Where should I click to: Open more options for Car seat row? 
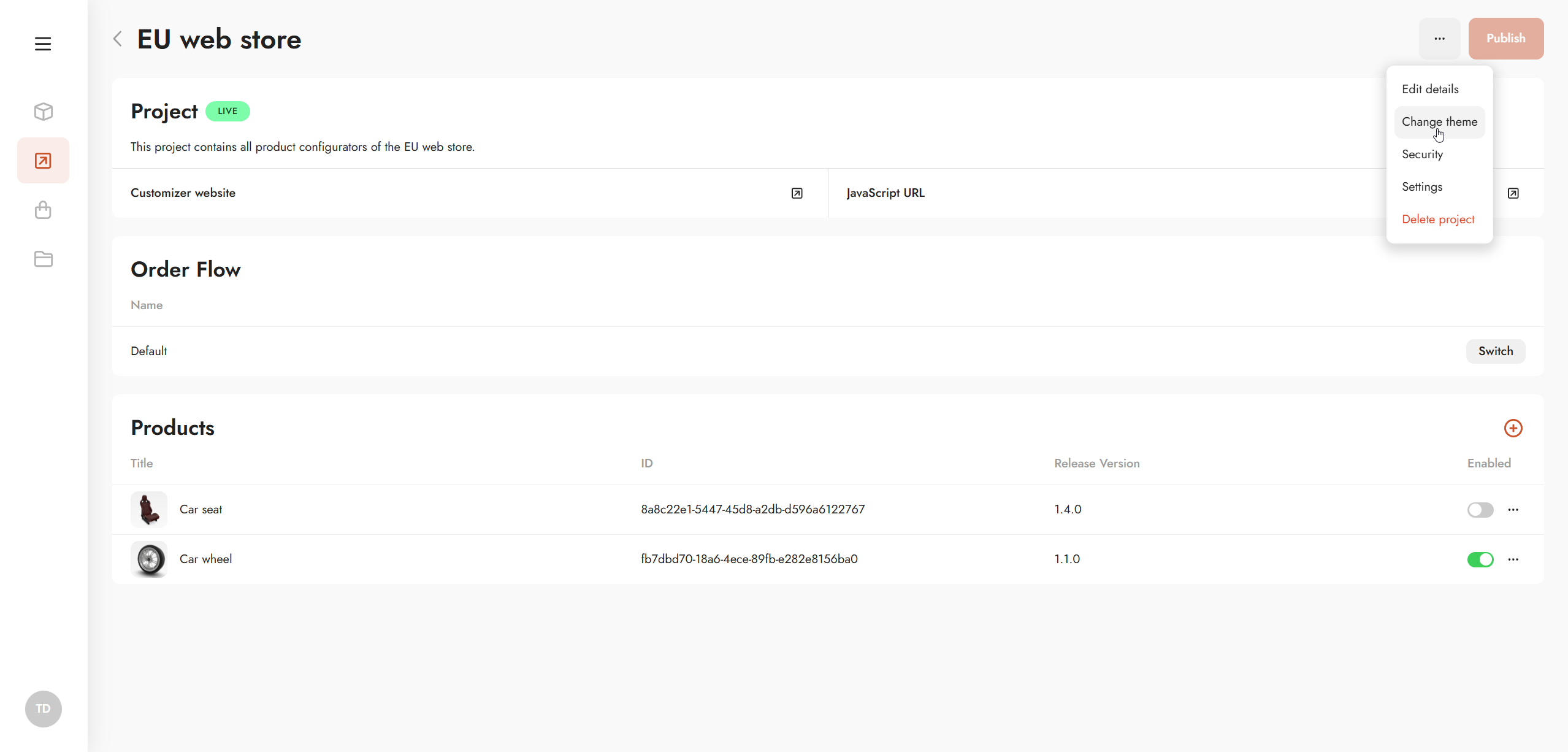pos(1513,510)
